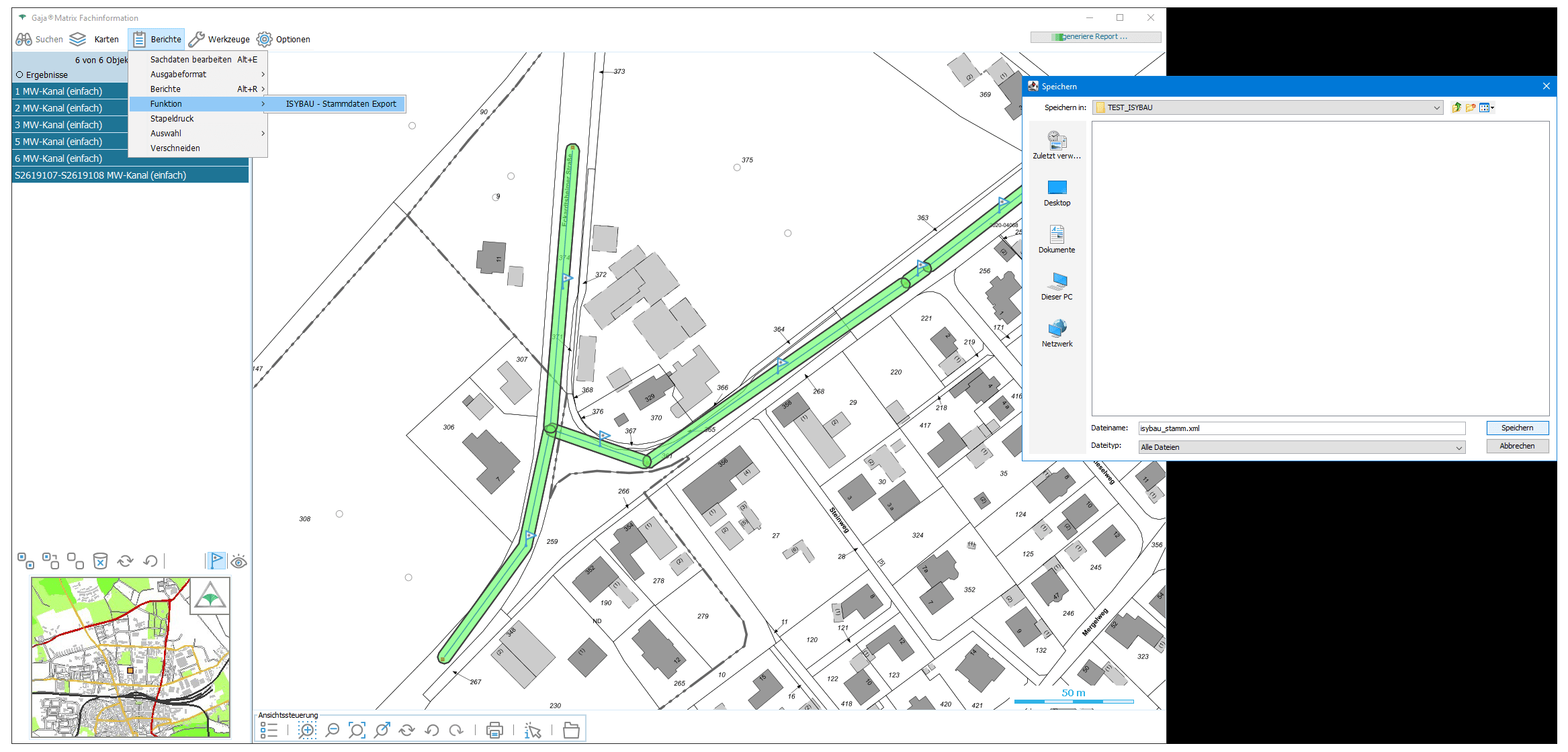Viewport: 1568px width, 752px height.
Task: Toggle the flag marker display button
Action: tap(216, 561)
